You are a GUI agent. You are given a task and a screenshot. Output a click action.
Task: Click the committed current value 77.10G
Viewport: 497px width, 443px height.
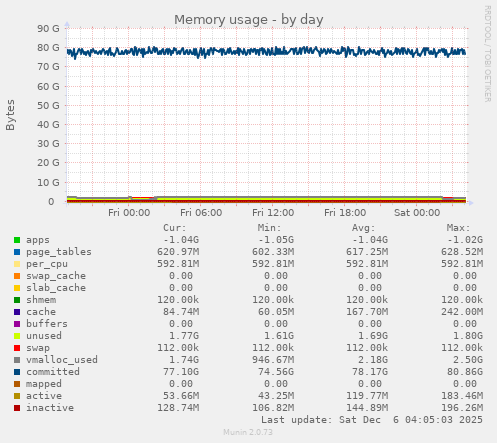click(x=181, y=372)
